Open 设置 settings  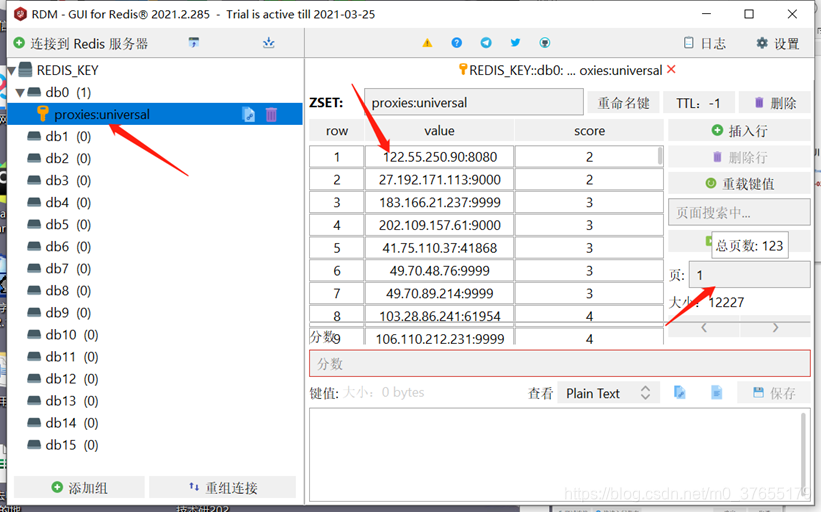click(x=778, y=43)
